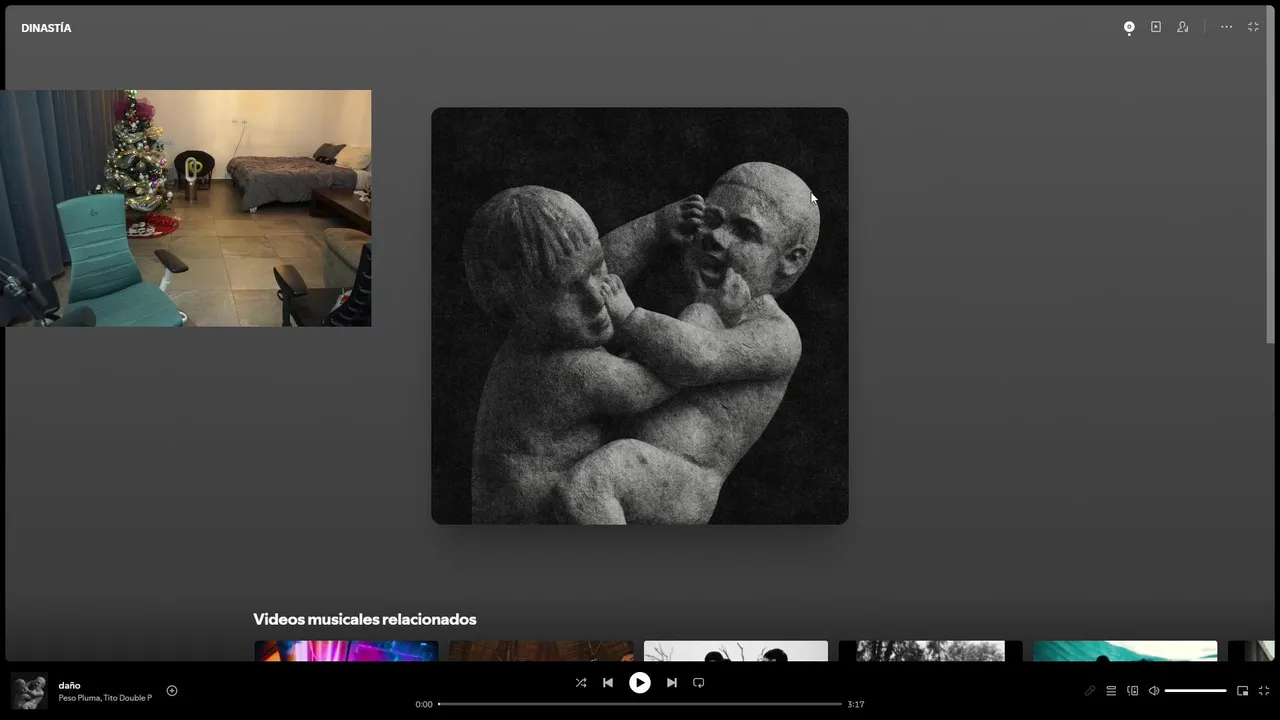
Task: Open the miniplayer icon
Action: 1243,691
